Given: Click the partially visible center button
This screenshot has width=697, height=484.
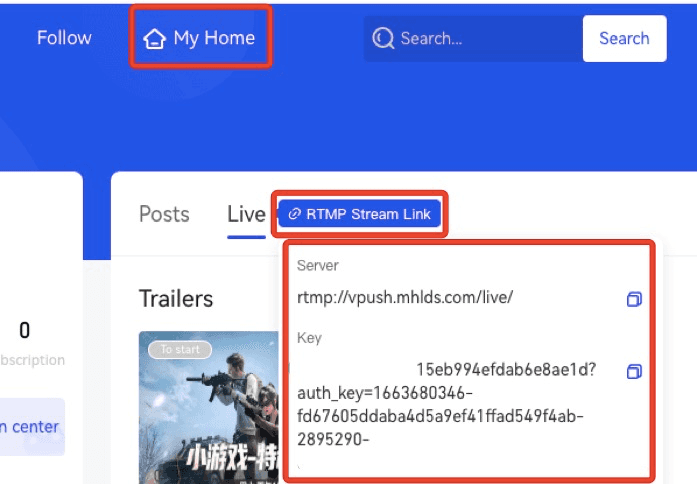Looking at the screenshot, I should pos(30,427).
